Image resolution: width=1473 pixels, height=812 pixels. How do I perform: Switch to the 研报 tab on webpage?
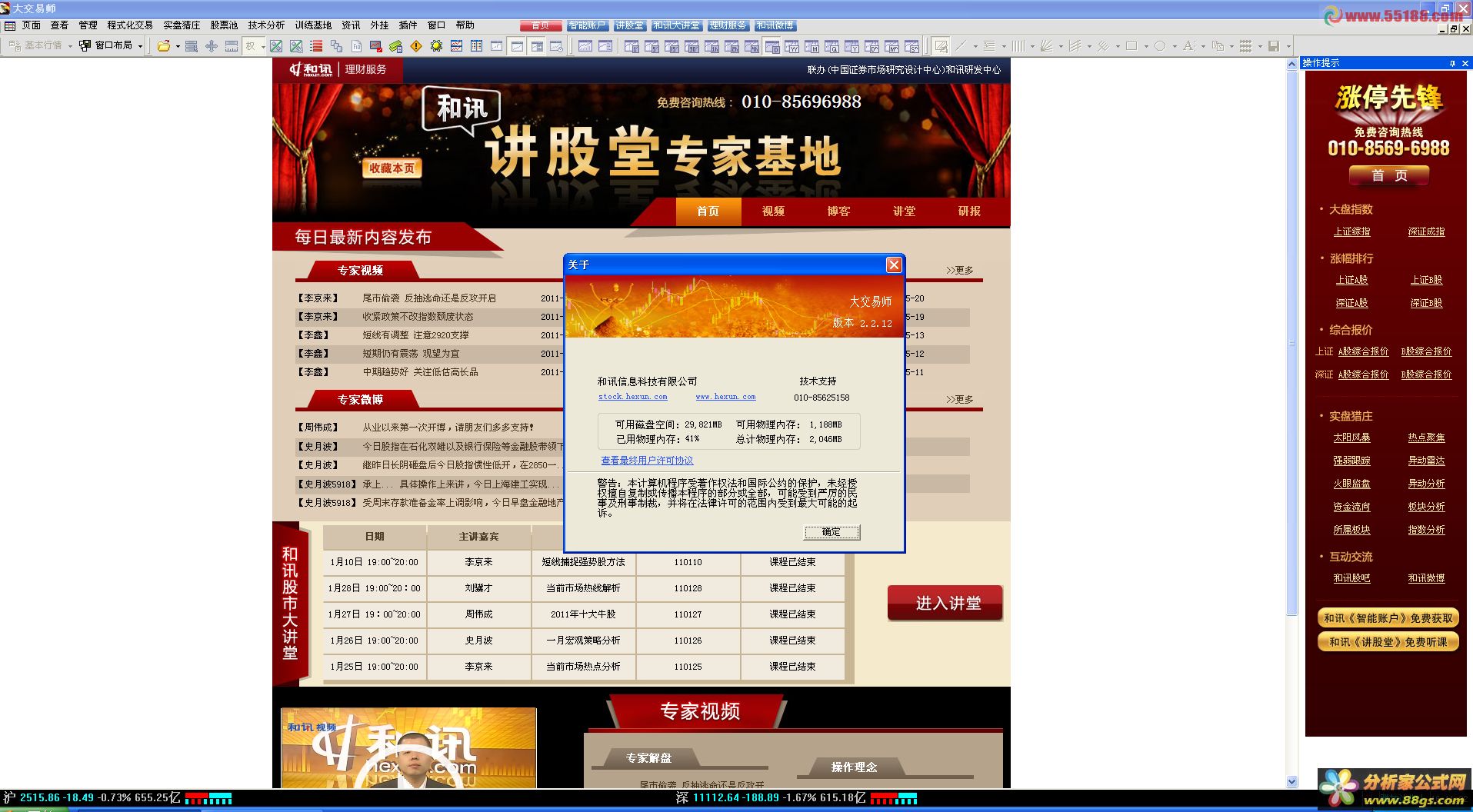969,211
